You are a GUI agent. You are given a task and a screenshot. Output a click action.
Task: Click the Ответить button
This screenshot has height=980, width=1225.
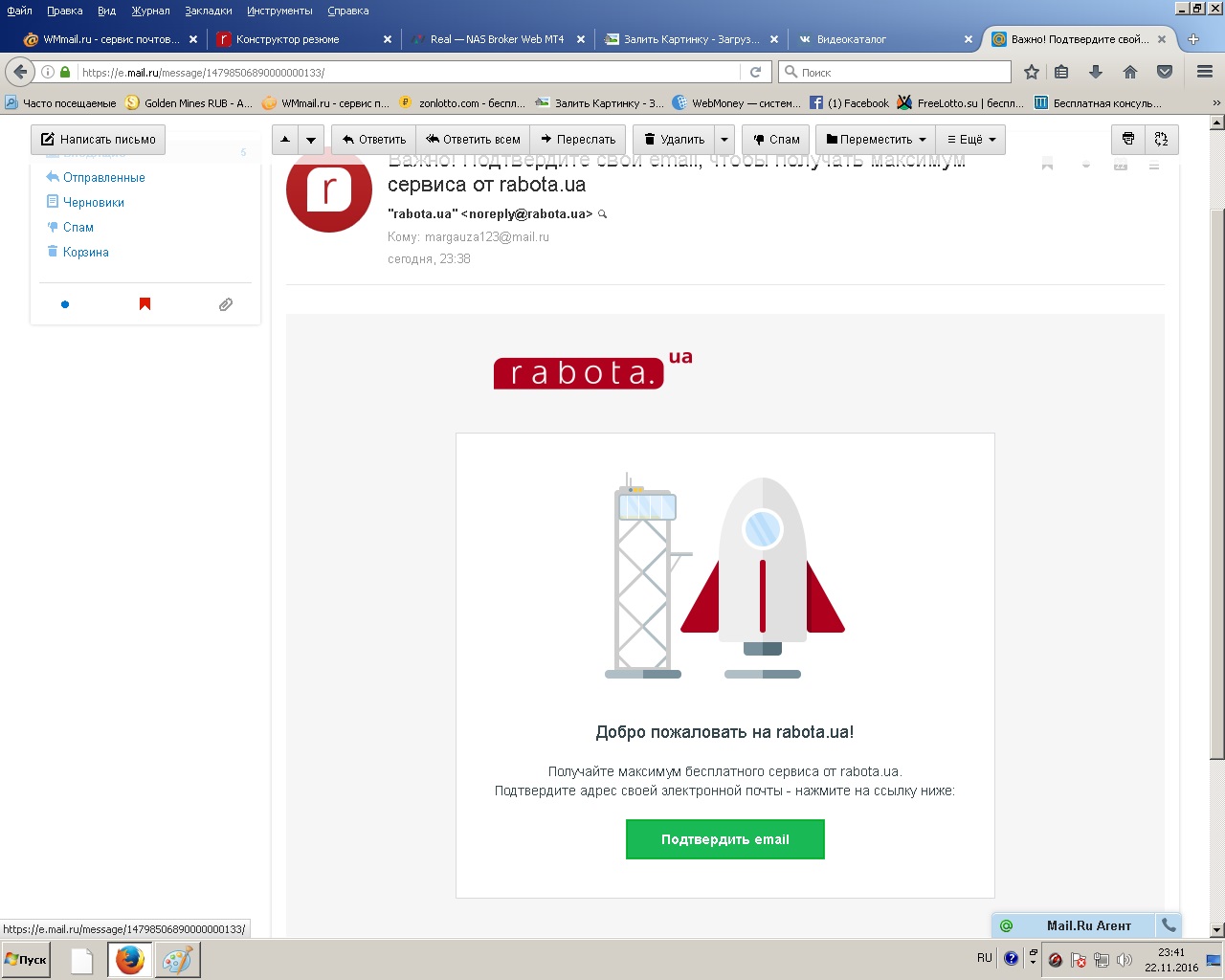point(374,139)
